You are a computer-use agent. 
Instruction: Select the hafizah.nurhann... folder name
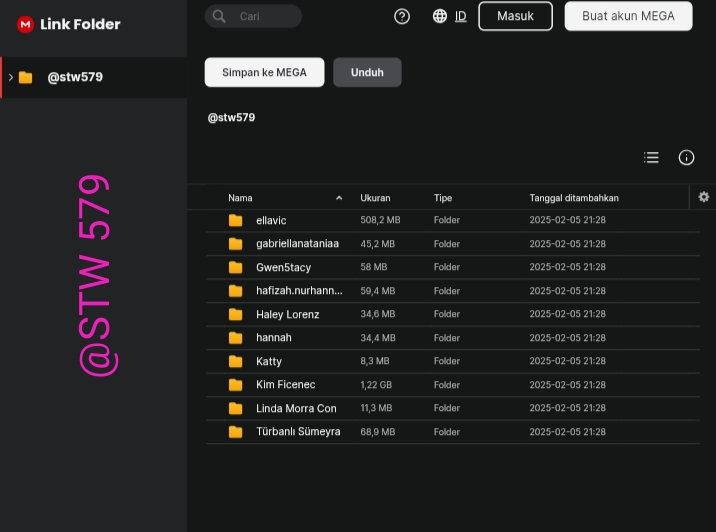(x=299, y=291)
